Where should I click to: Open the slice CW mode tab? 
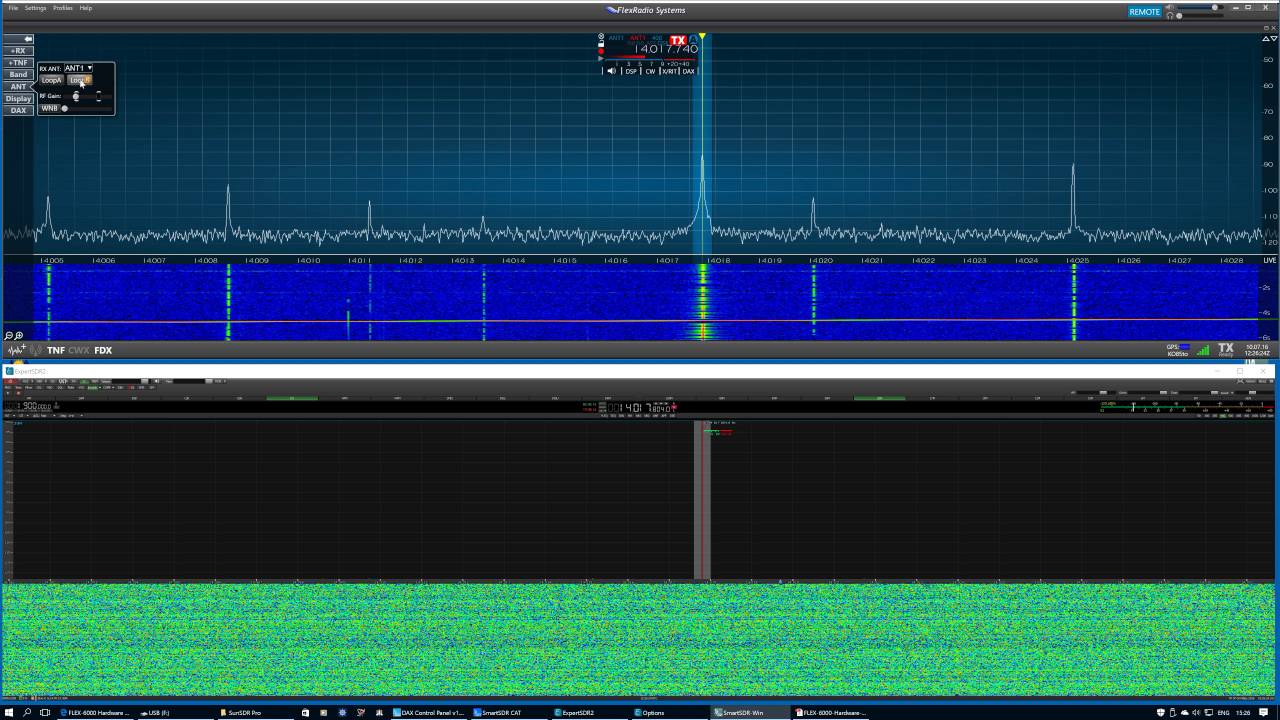[650, 71]
